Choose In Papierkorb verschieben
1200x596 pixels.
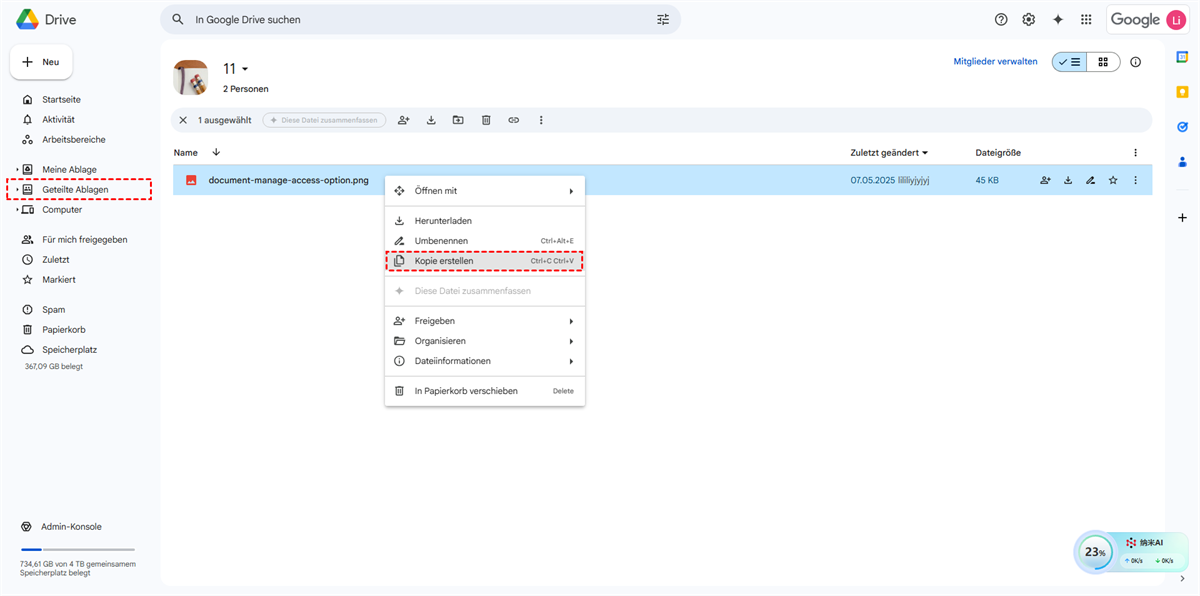pyautogui.click(x=485, y=391)
